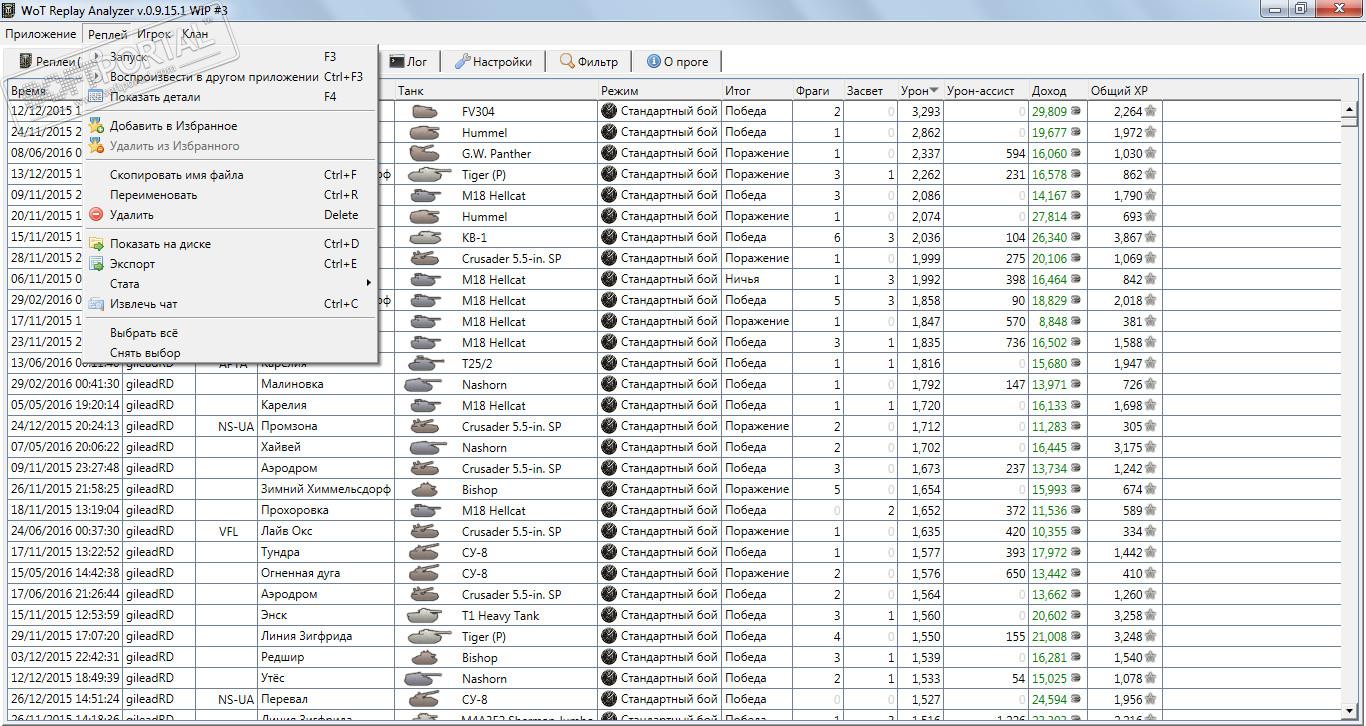Click the FV304 tank icon
Viewport: 1366px width, 726px height.
426,112
